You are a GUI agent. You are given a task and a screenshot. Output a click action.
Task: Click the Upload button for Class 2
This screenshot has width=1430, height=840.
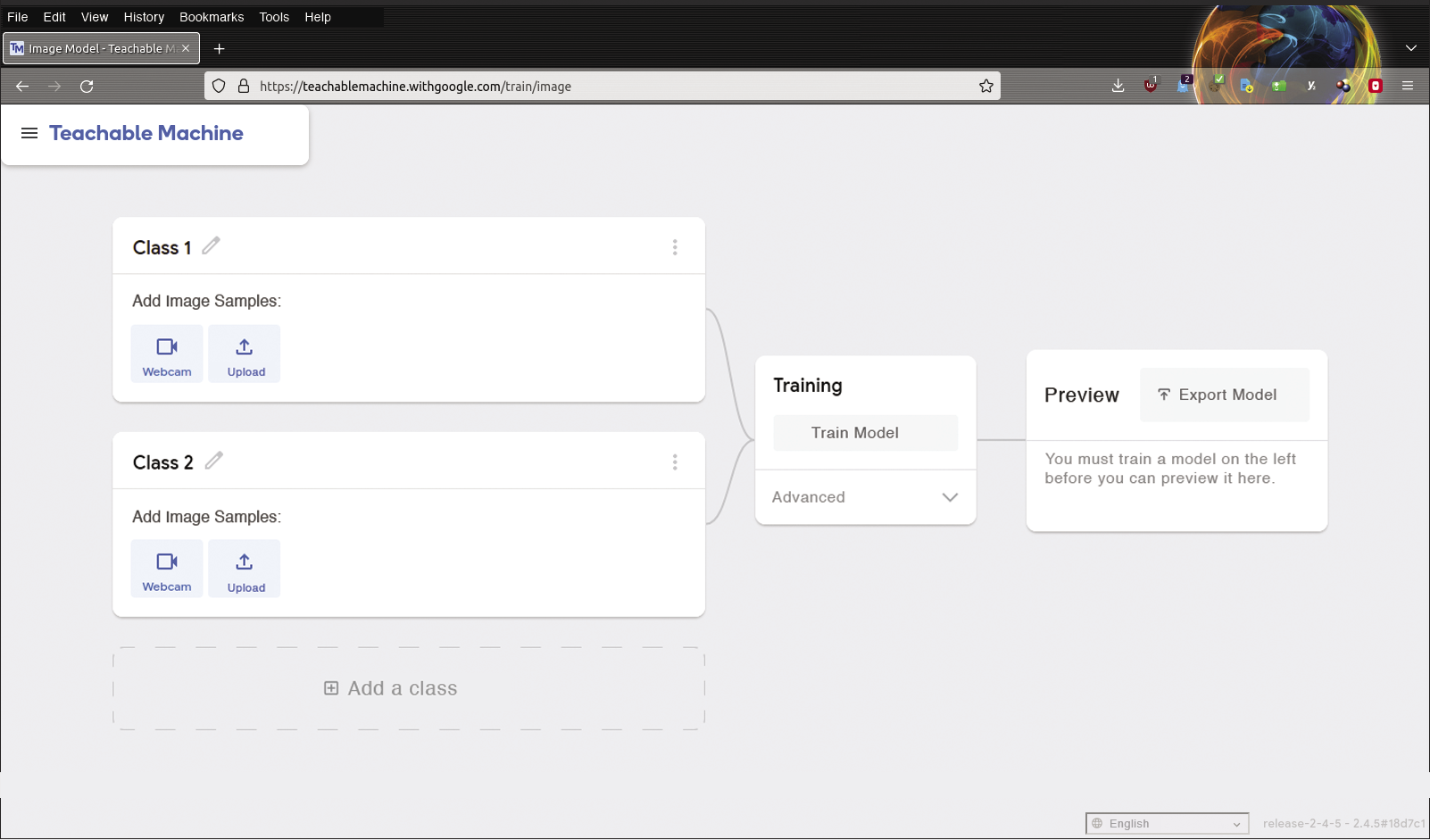245,569
